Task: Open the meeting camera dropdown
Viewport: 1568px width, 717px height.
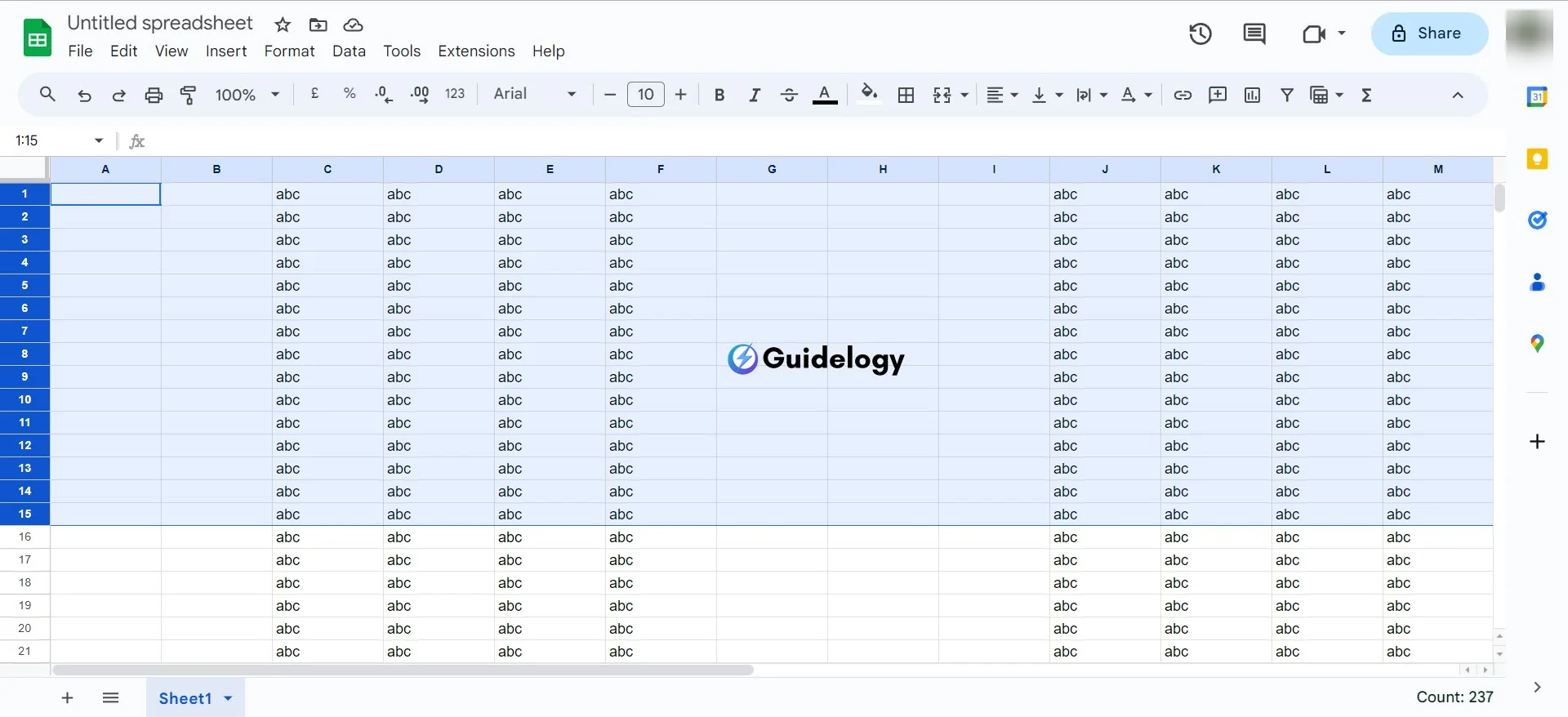Action: click(1341, 33)
